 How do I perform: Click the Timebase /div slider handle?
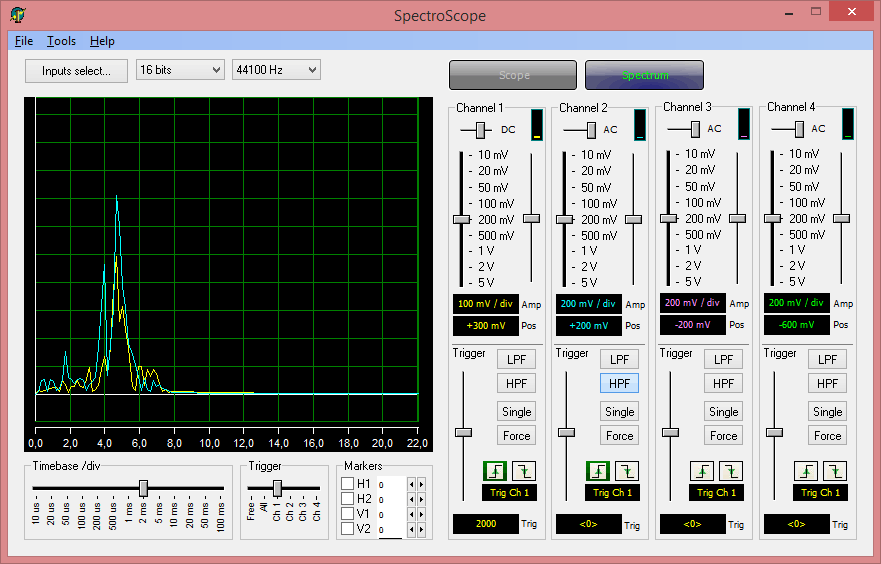pos(143,488)
